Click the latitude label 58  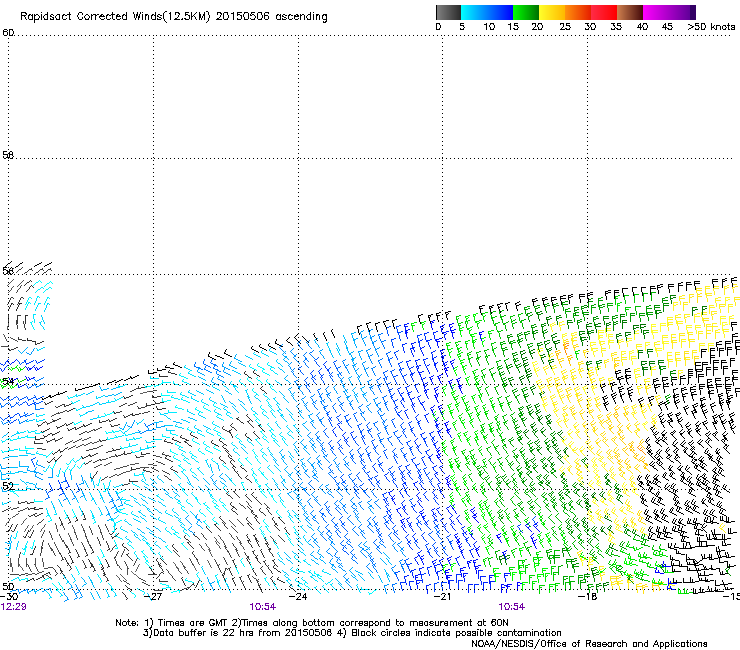[8, 155]
